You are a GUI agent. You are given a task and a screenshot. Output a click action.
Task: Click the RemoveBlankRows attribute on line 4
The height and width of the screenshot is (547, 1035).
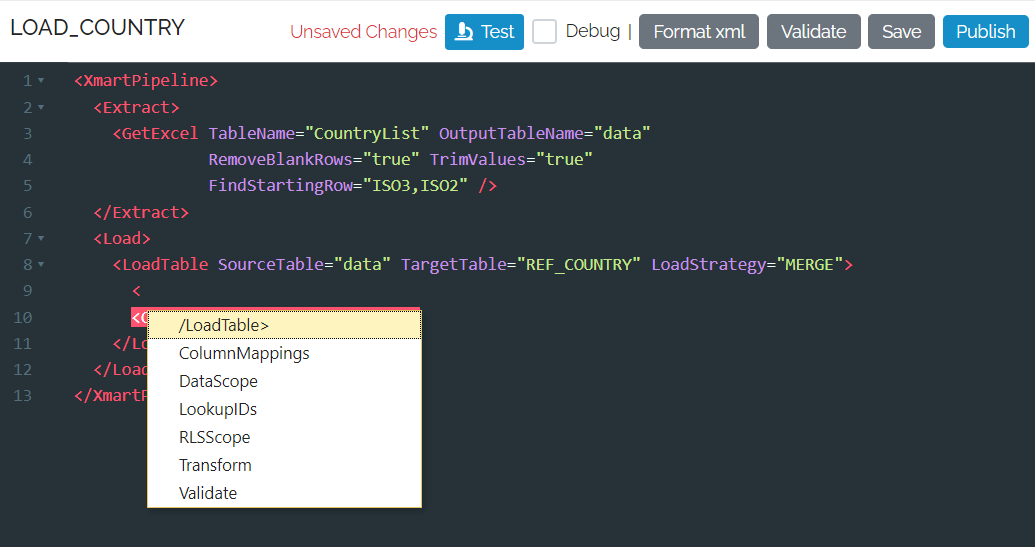281,160
